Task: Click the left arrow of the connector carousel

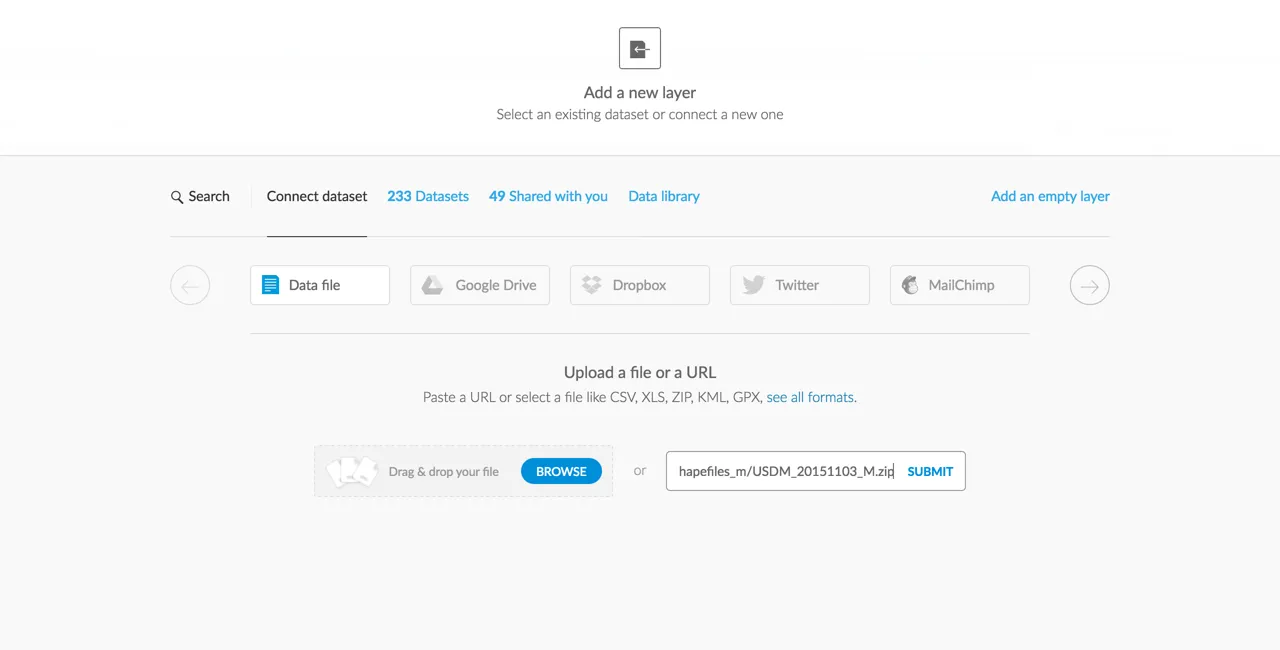Action: coord(190,286)
